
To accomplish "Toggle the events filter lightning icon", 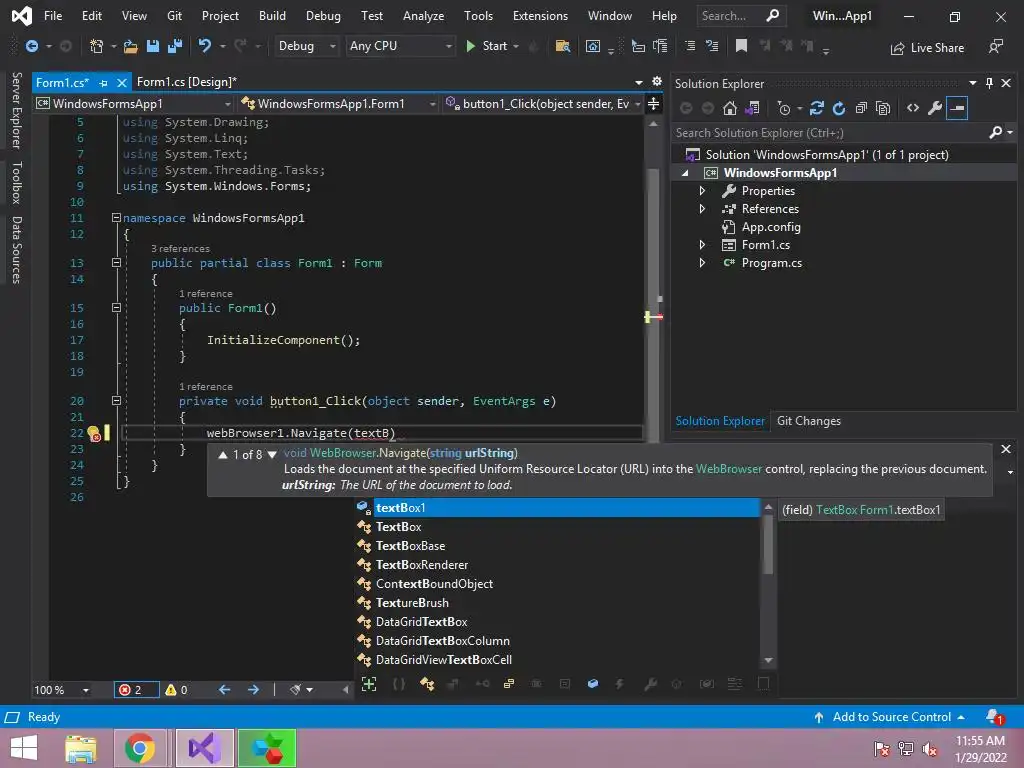I will point(619,684).
